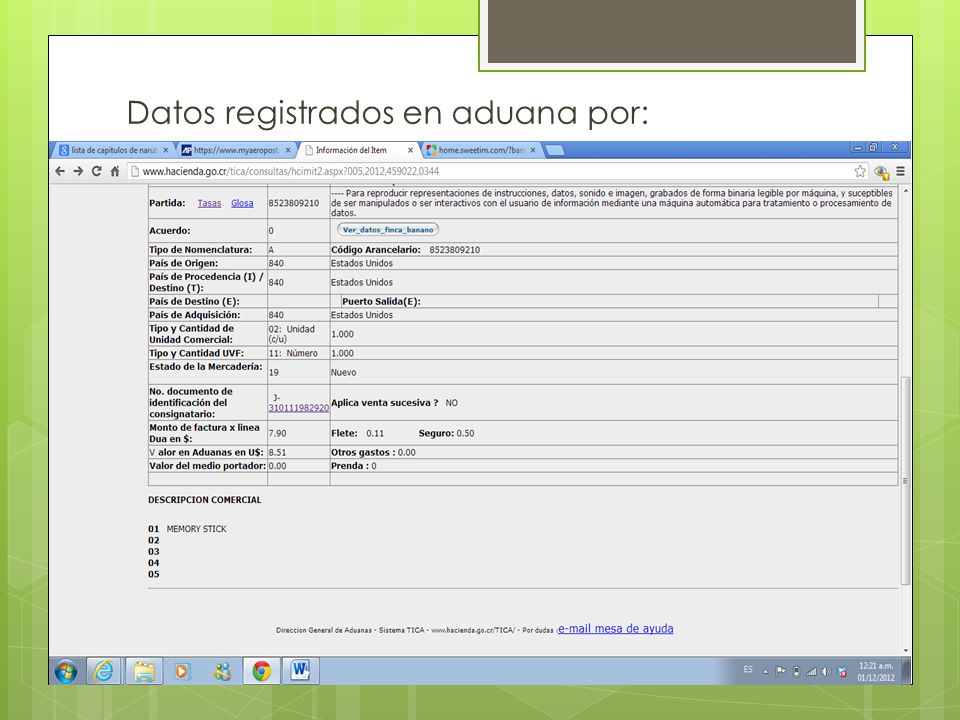Open the taskbar clock showing 12:21 a.m.
The height and width of the screenshot is (720, 960).
pyautogui.click(x=876, y=671)
